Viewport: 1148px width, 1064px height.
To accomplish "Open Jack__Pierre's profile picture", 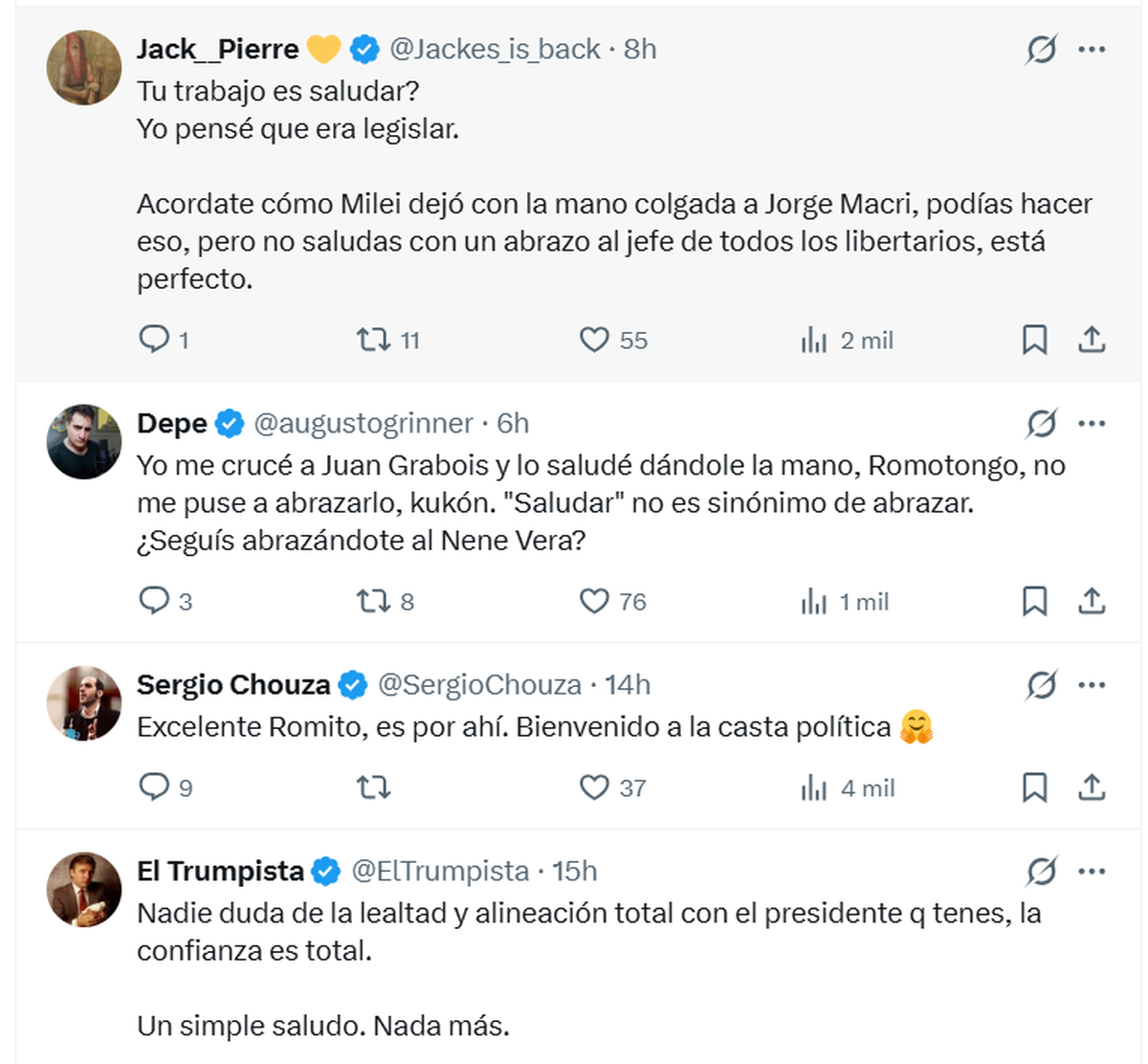I will pyautogui.click(x=84, y=67).
